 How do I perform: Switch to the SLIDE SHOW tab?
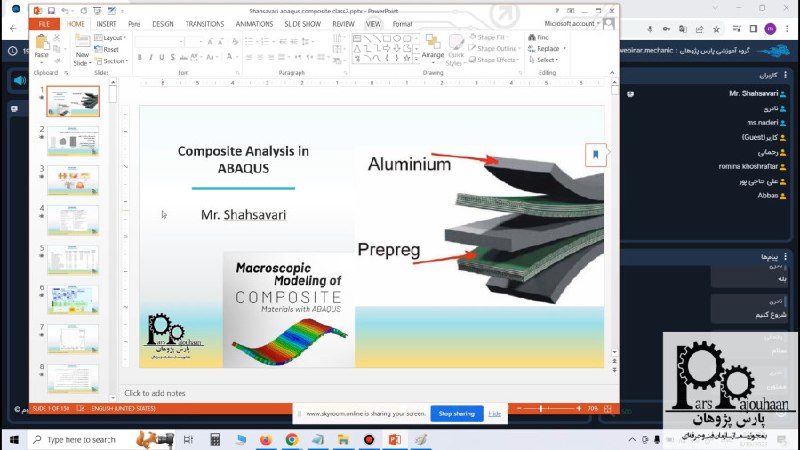tap(303, 24)
